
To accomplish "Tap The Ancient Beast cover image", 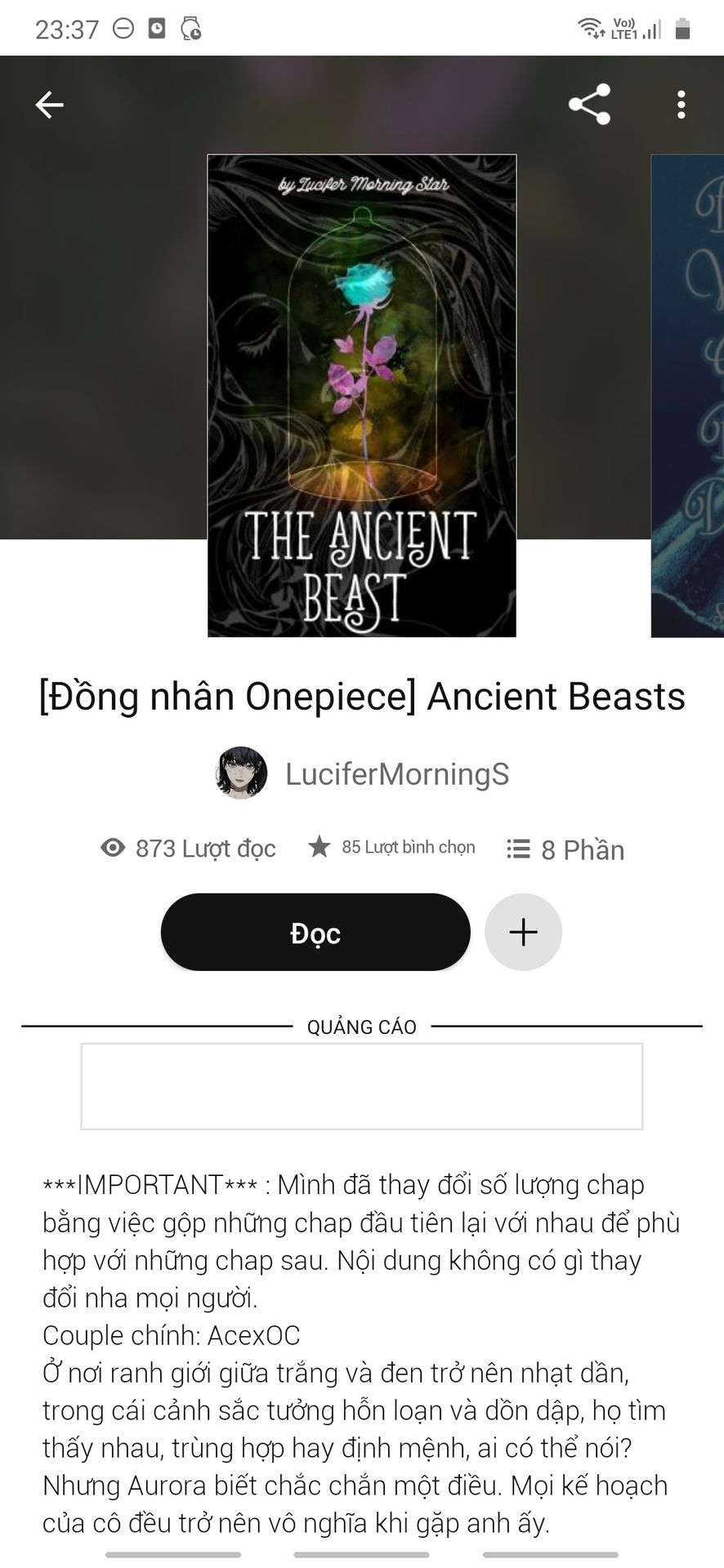I will (x=362, y=395).
